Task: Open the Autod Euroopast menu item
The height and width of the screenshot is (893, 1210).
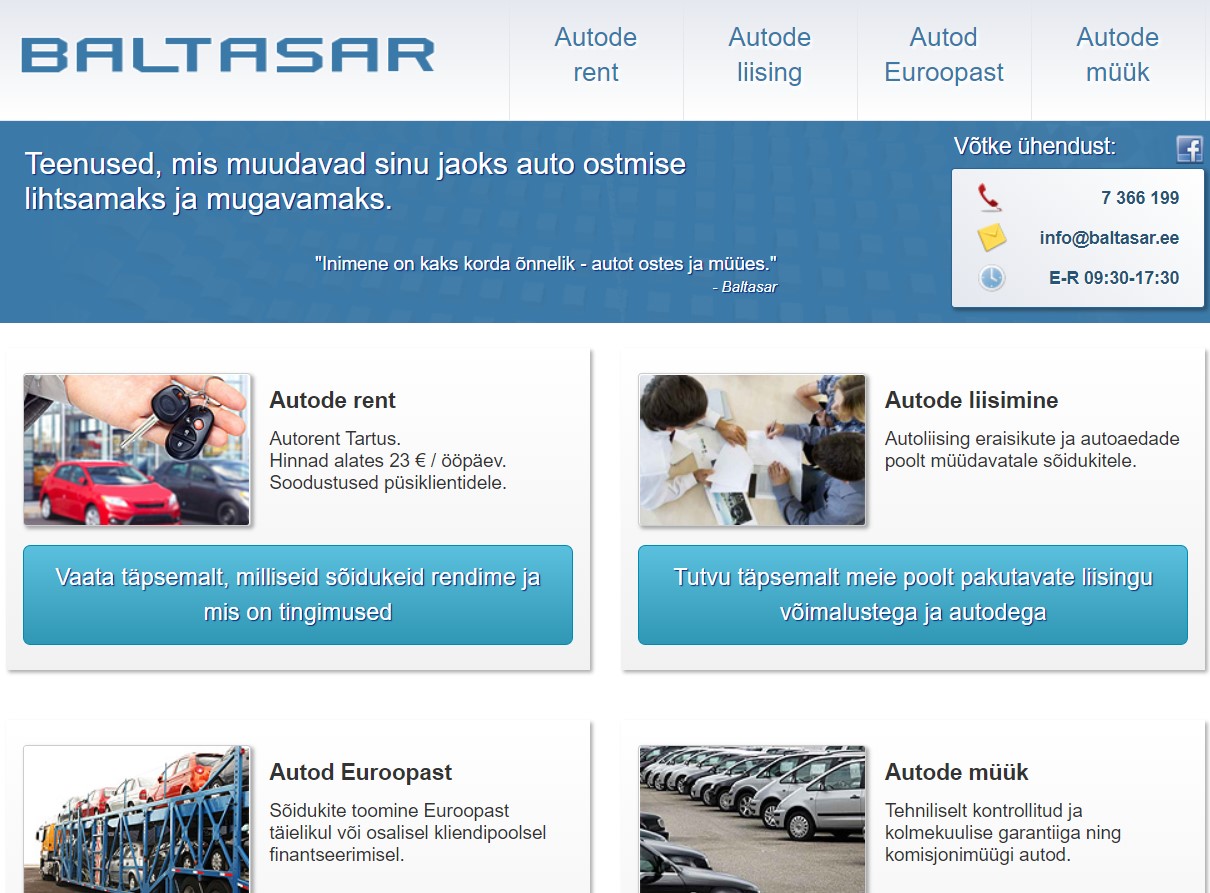Action: click(x=944, y=55)
